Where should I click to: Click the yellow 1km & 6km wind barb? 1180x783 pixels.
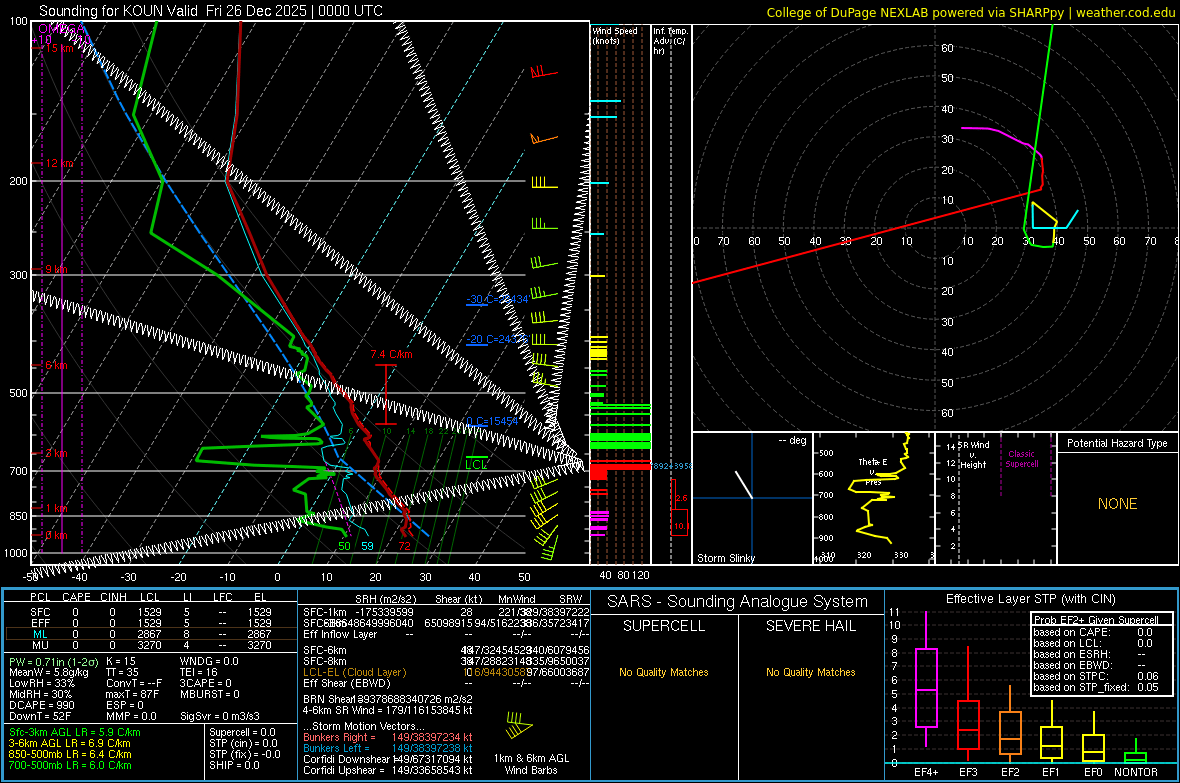click(x=519, y=726)
